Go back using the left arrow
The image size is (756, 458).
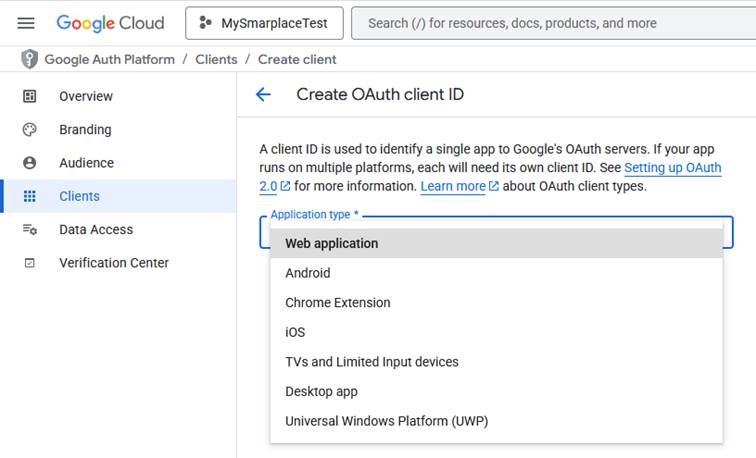pyautogui.click(x=263, y=95)
